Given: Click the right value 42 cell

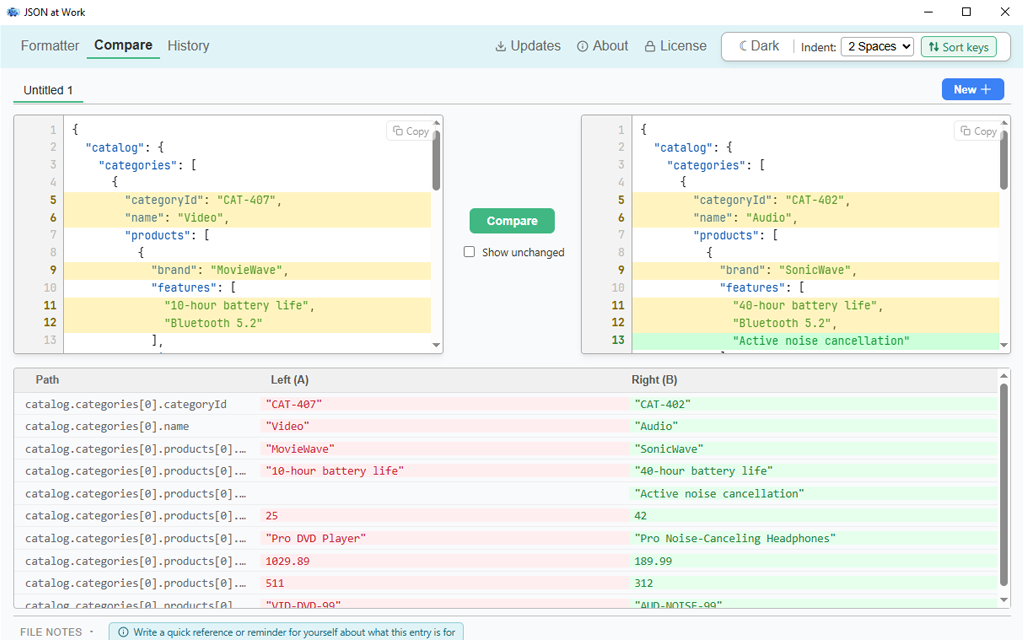Looking at the screenshot, I should click(x=814, y=516).
